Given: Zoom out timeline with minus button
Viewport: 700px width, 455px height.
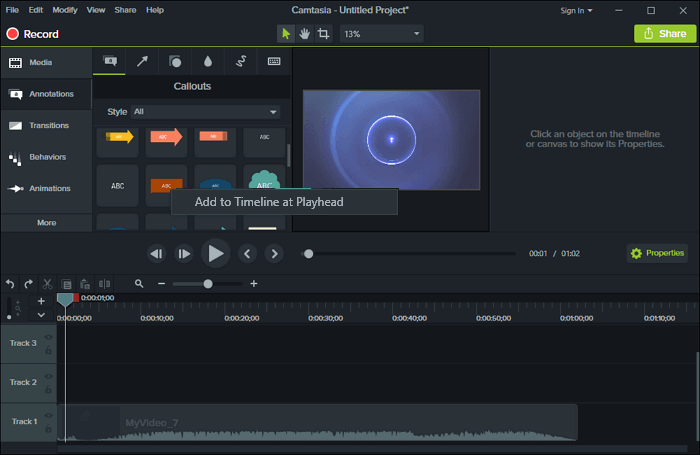Looking at the screenshot, I should tap(162, 284).
